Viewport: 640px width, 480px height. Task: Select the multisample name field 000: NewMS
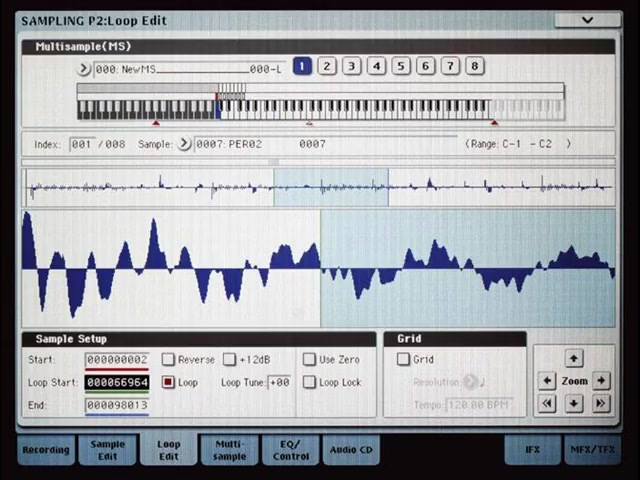pyautogui.click(x=189, y=69)
